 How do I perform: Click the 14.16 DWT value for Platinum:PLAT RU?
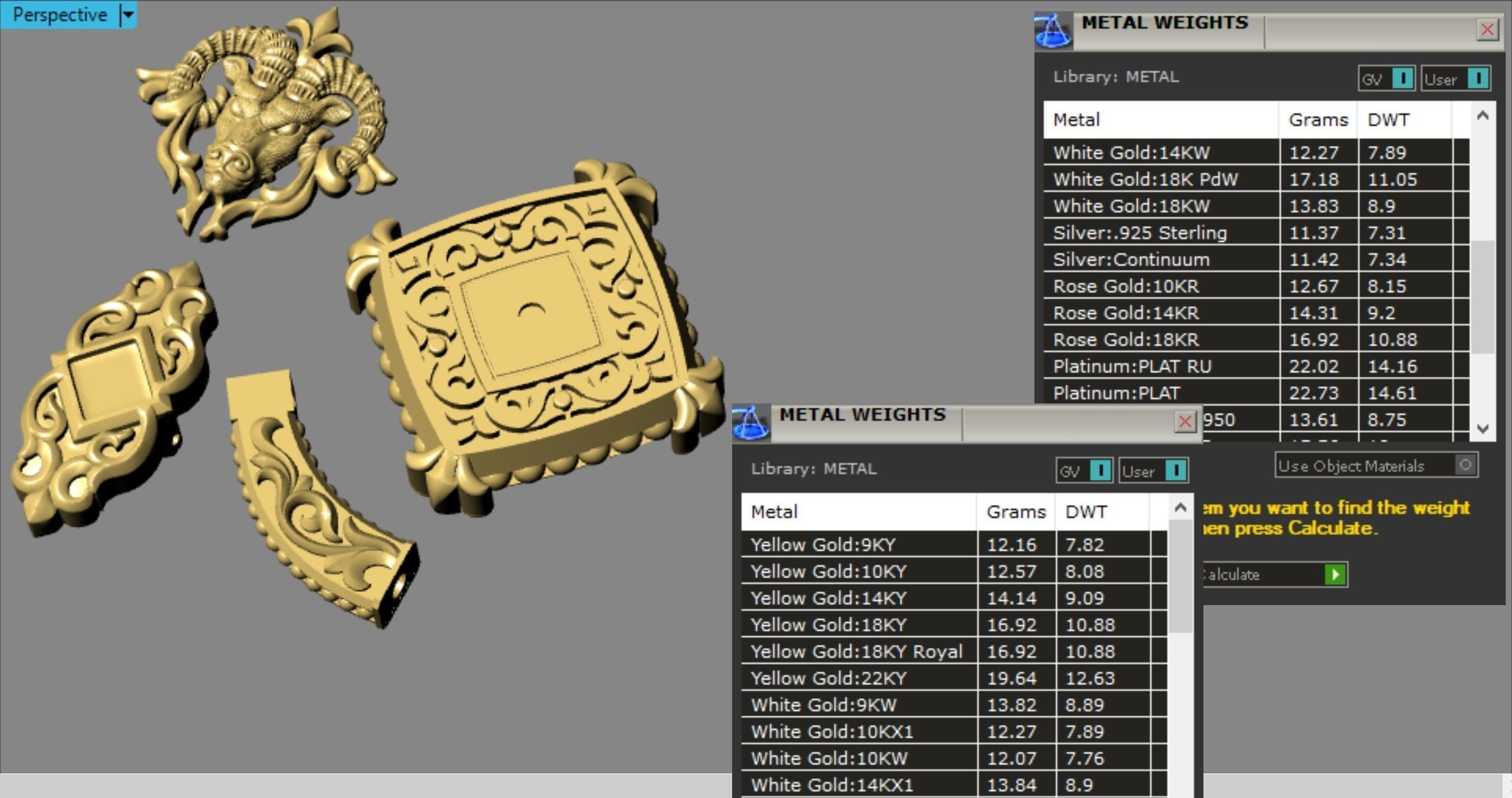click(1393, 366)
